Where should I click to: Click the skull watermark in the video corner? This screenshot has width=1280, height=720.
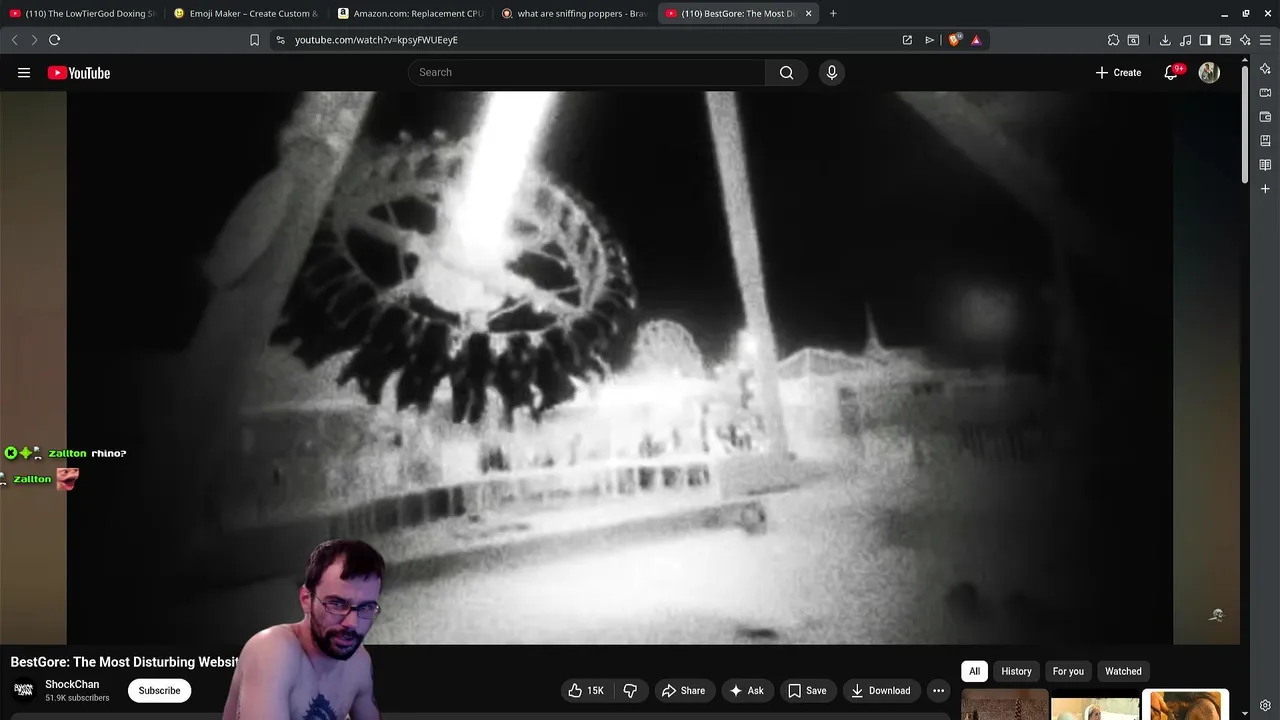(1216, 615)
